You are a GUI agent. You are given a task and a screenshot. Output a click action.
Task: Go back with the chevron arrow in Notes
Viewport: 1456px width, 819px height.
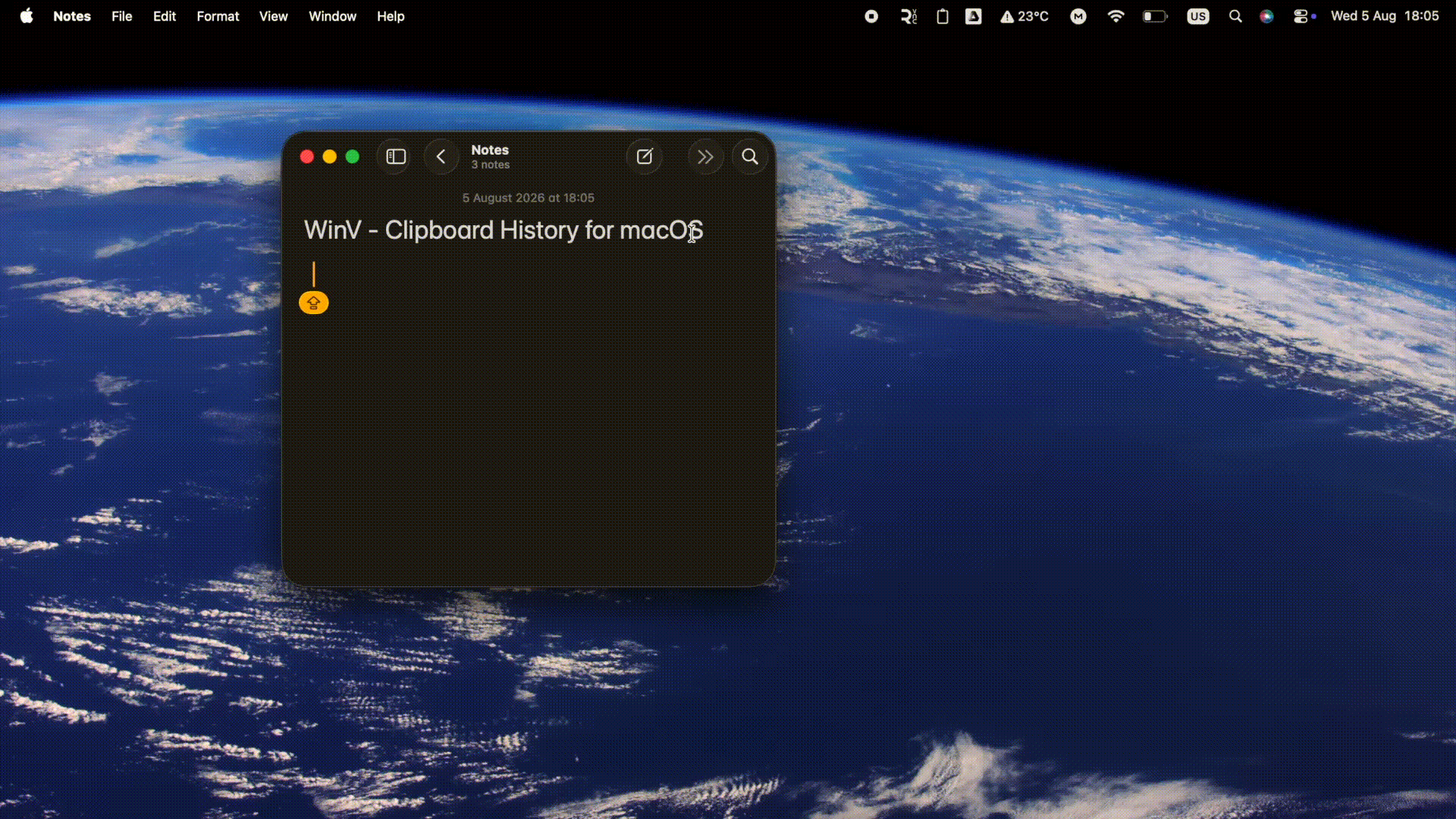(x=441, y=157)
